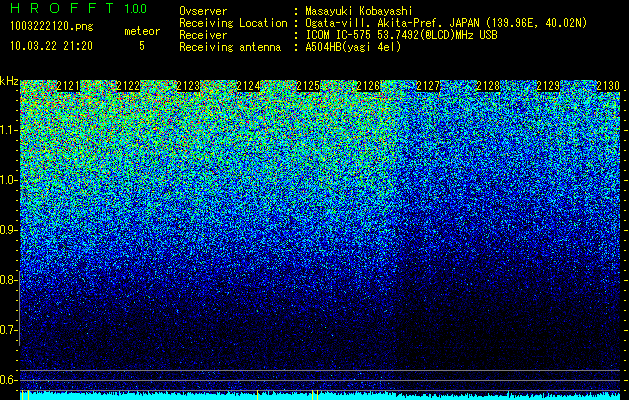Viewport: 629px width, 400px height.
Task: Click the 0.7 frequency axis label
Action: [x=8, y=330]
